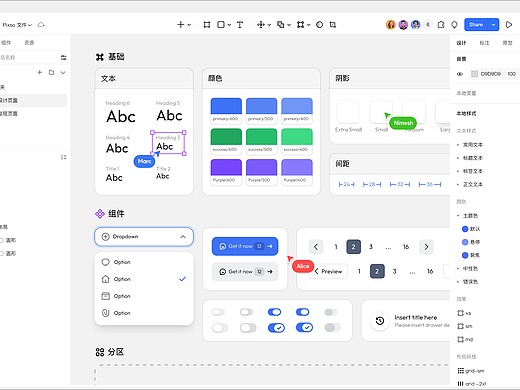Click the lightbulb tips icon

click(x=454, y=25)
